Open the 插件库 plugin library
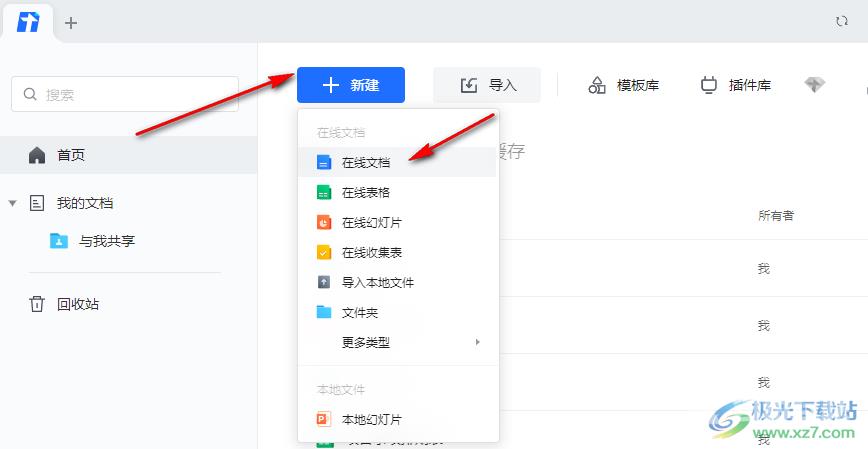 click(x=736, y=85)
